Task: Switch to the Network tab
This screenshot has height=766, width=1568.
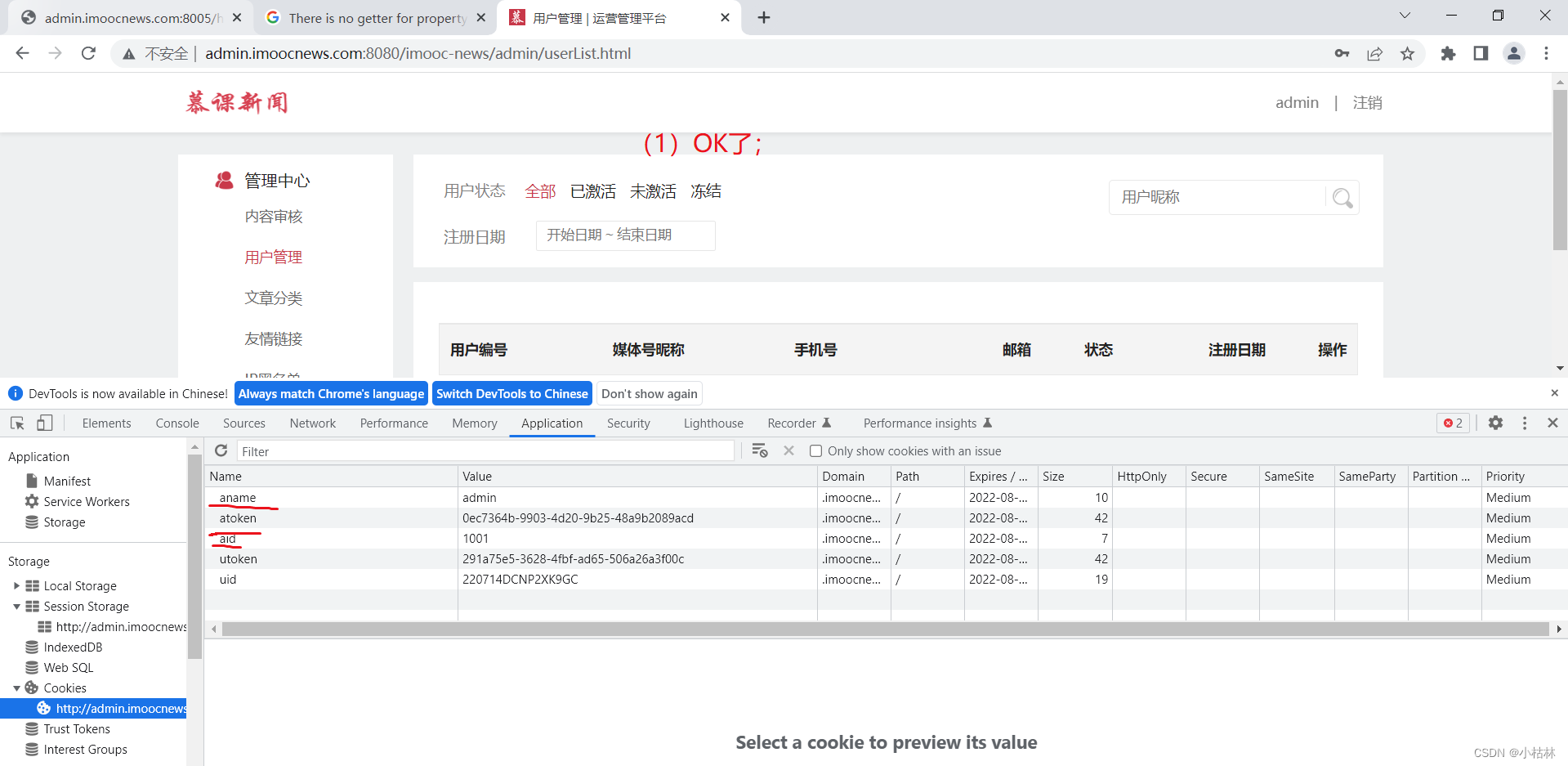Action: [x=312, y=423]
